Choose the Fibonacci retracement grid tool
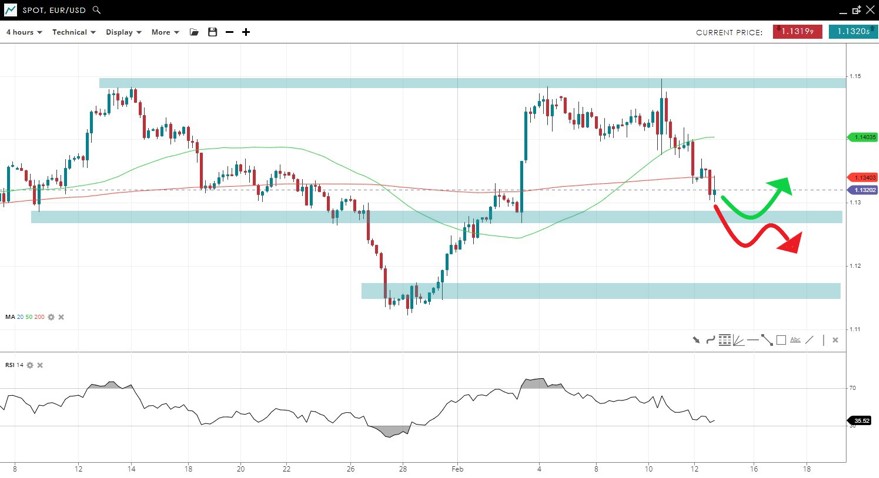The width and height of the screenshot is (879, 478). 724,340
